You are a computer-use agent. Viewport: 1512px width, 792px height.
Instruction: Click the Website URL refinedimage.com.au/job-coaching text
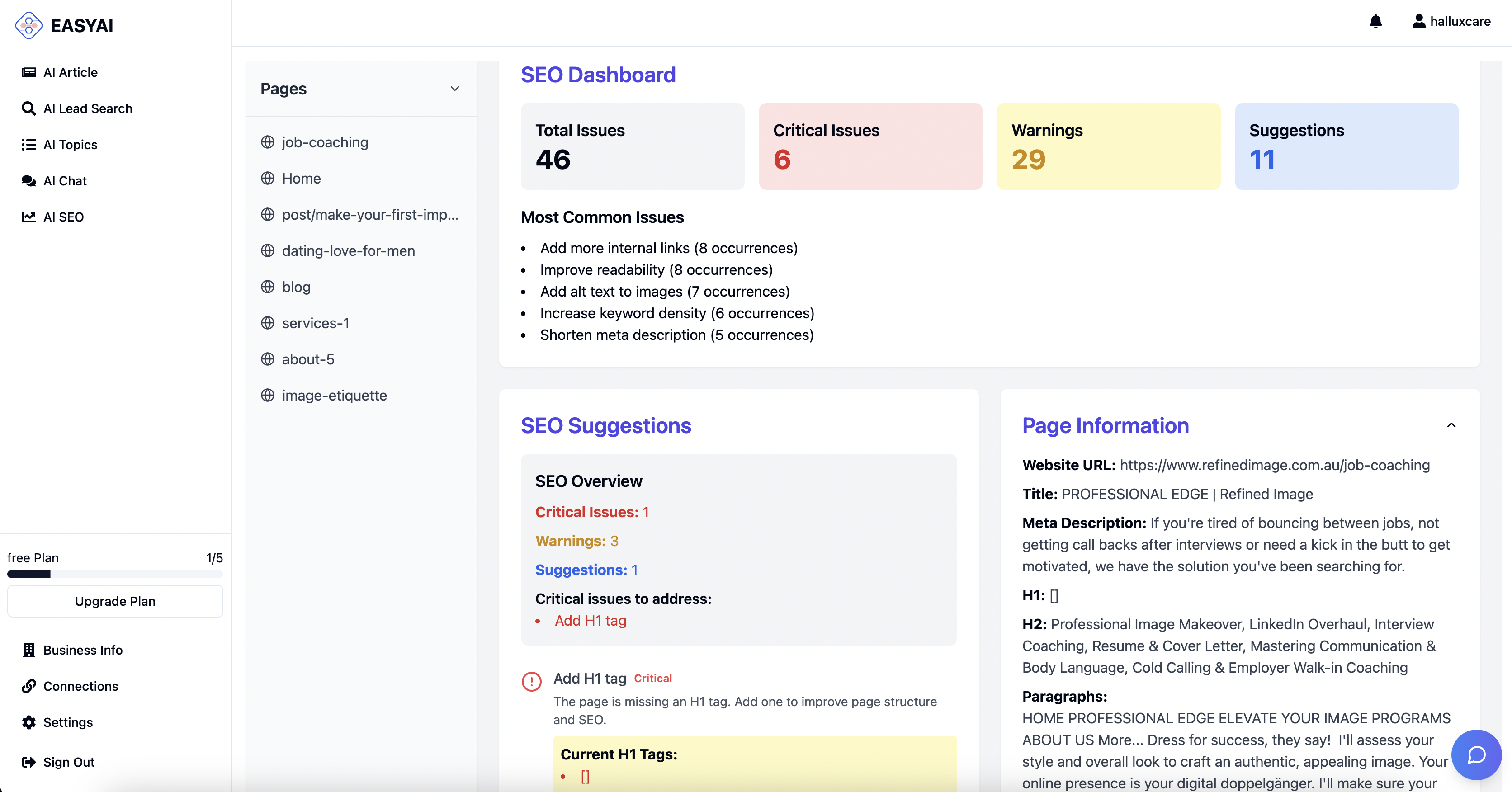(x=1275, y=465)
